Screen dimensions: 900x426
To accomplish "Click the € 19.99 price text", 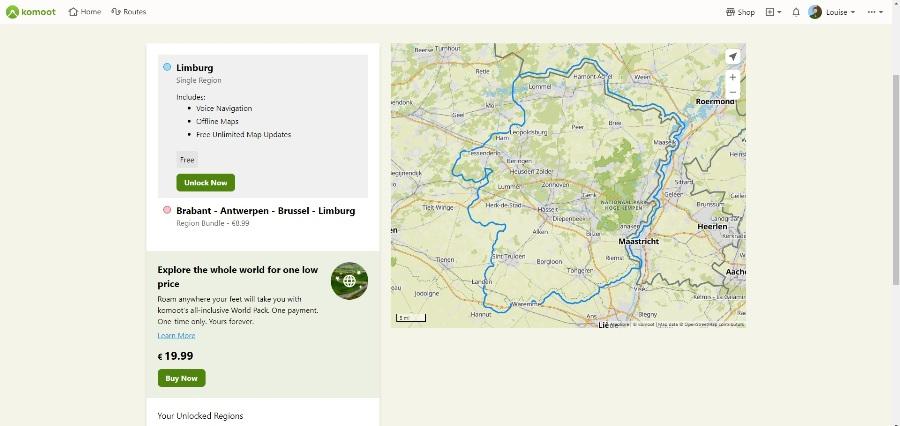I will click(x=176, y=356).
